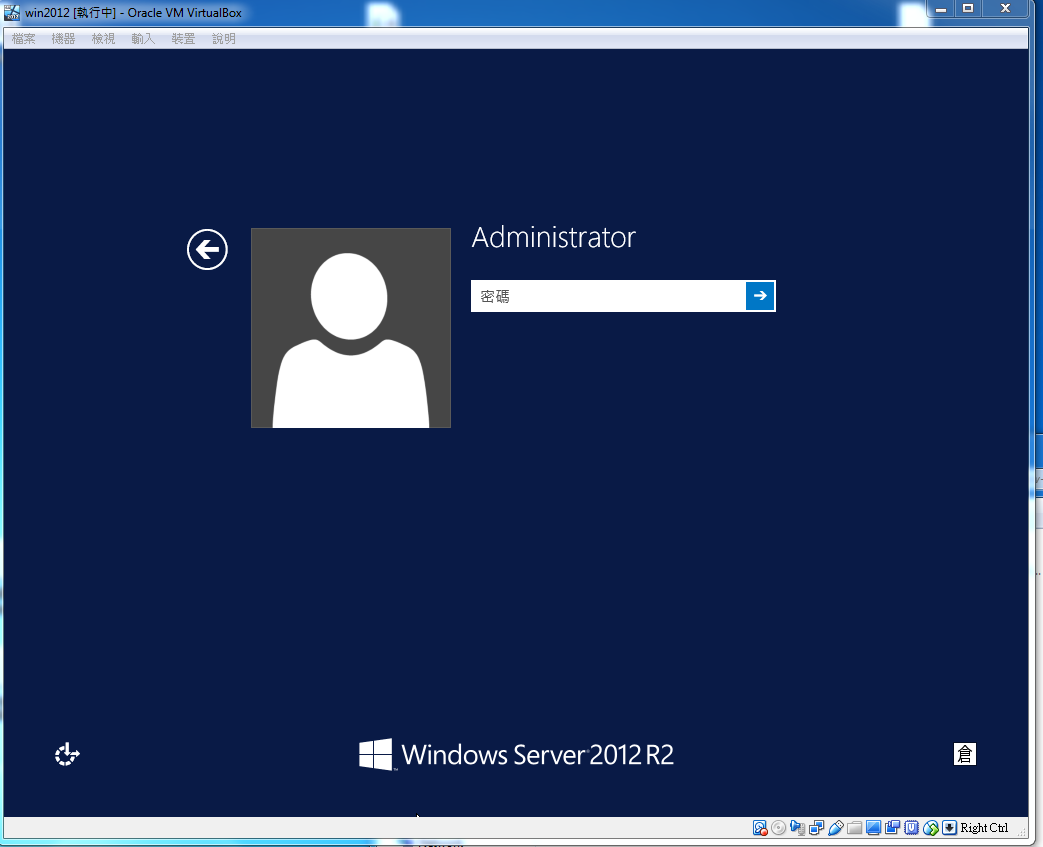Close the win2012 VirtualBox window
The image size is (1043, 847).
pyautogui.click(x=1006, y=9)
